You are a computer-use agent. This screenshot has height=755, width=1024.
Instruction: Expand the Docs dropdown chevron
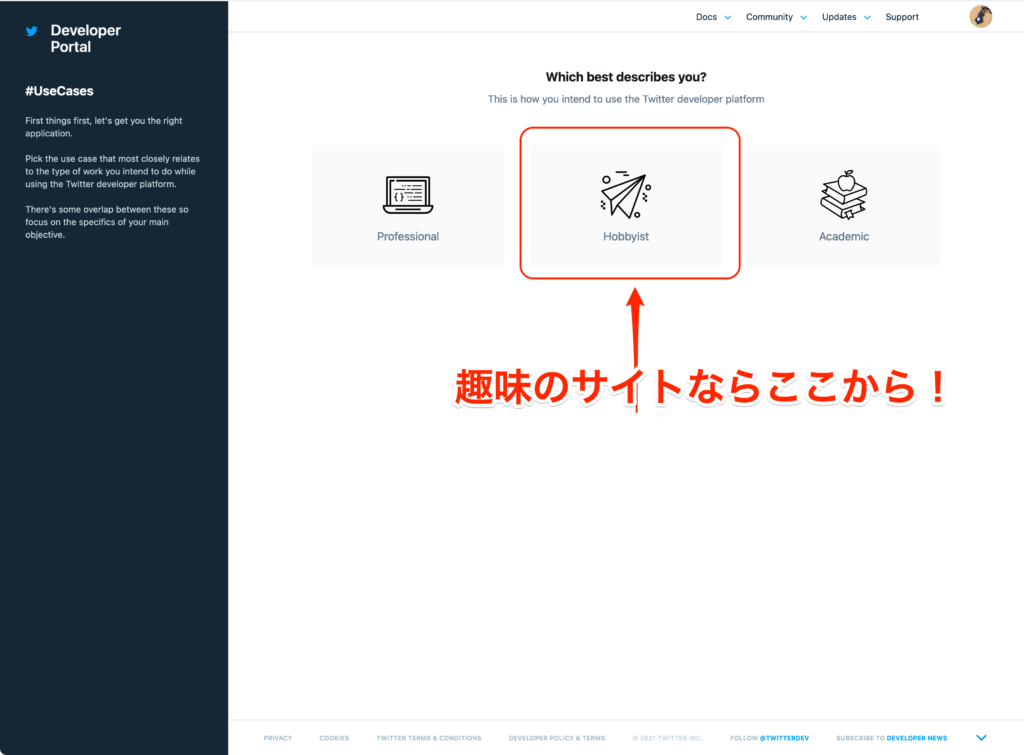pyautogui.click(x=728, y=18)
